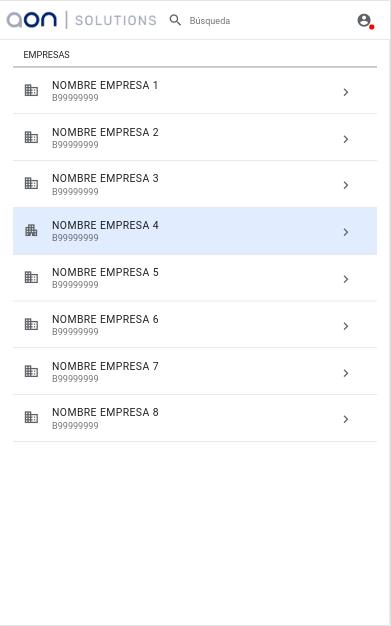Screen dimensions: 391x626
Task: Click building icon for NOMBRE EMPRESA 6
Action: coord(31,324)
